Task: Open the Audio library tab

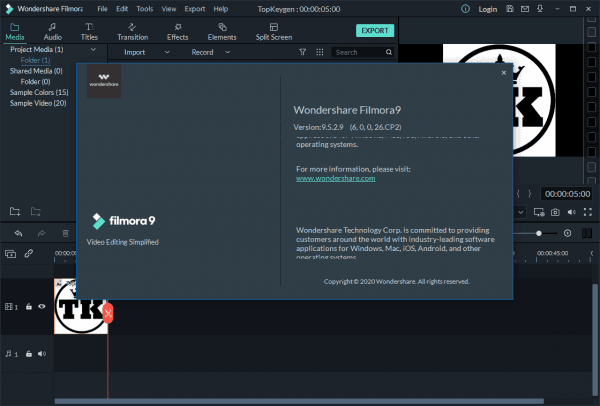Action: [x=52, y=30]
